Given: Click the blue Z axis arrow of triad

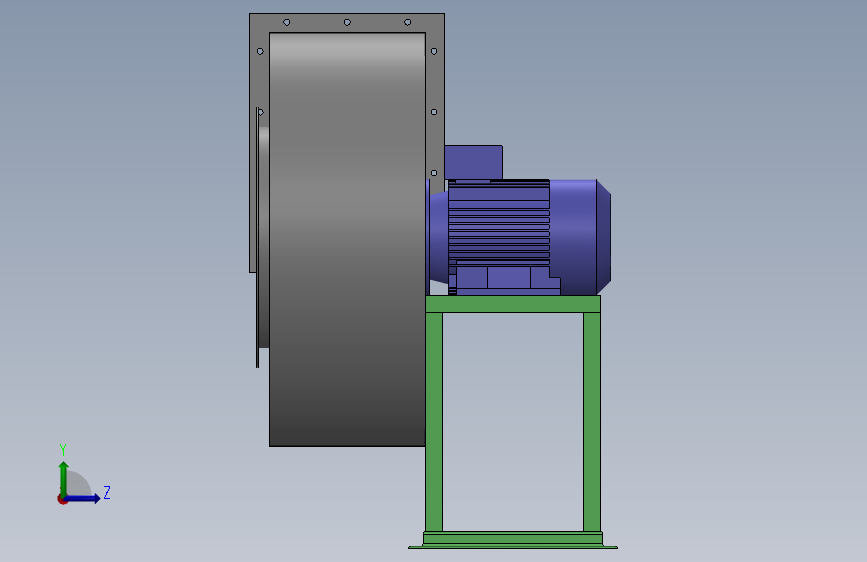Looking at the screenshot, I should coord(83,498).
